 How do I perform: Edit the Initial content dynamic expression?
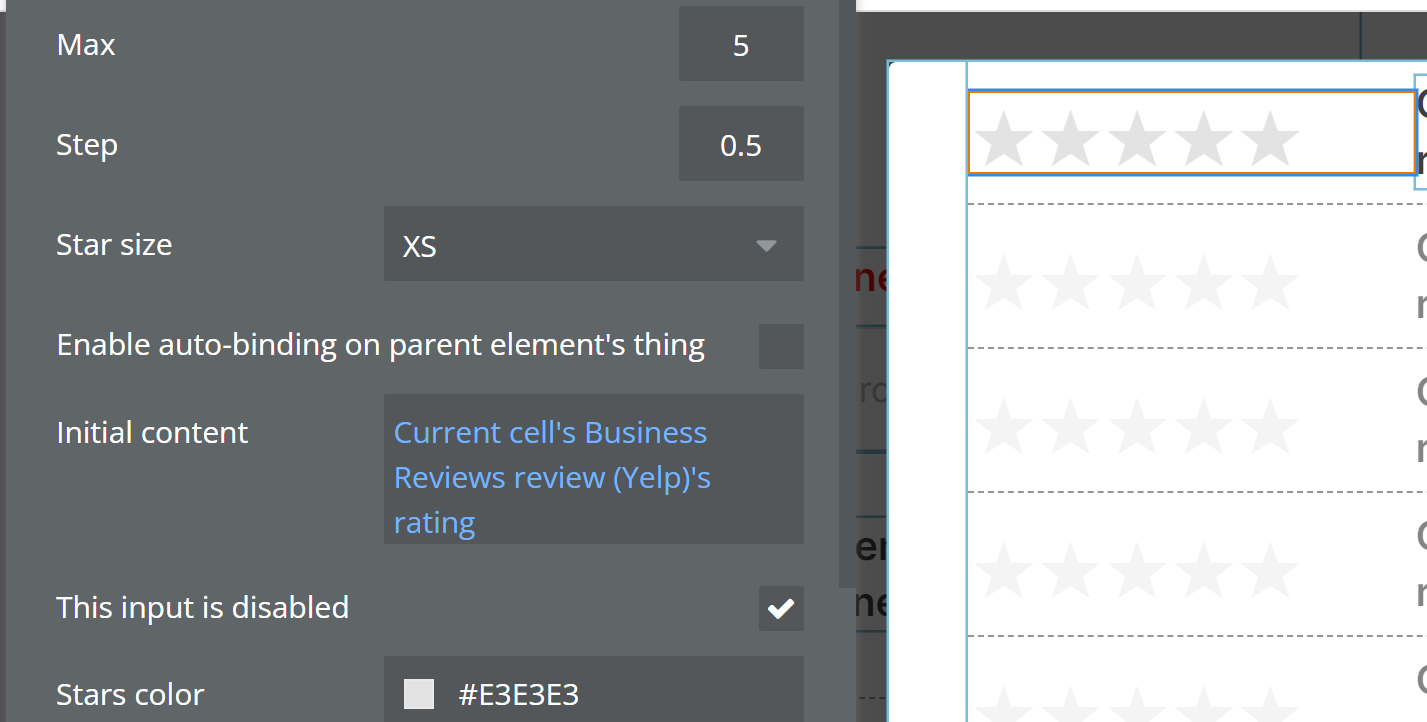[593, 477]
